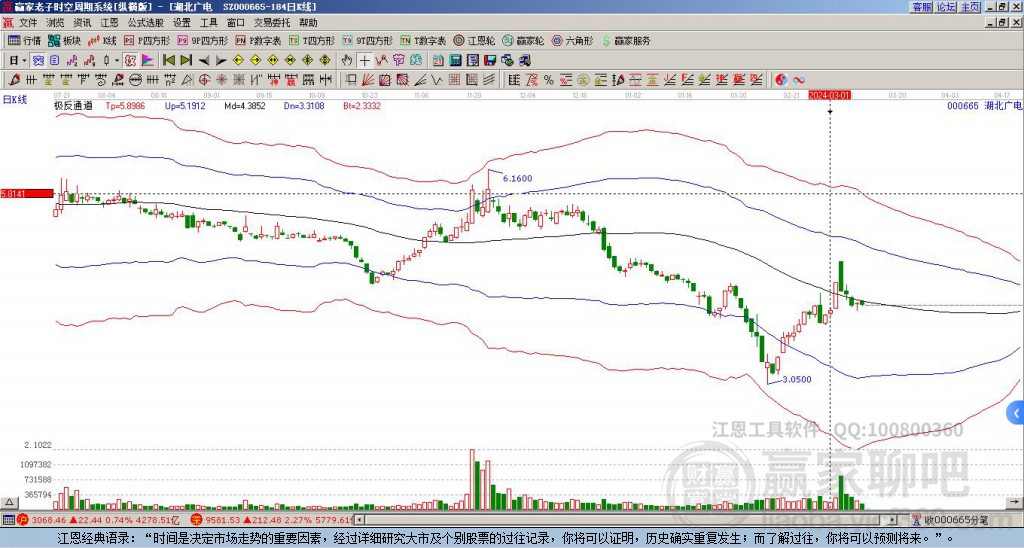Select the parallel channel lines tool
This screenshot has width=1024, height=548.
(x=488, y=80)
